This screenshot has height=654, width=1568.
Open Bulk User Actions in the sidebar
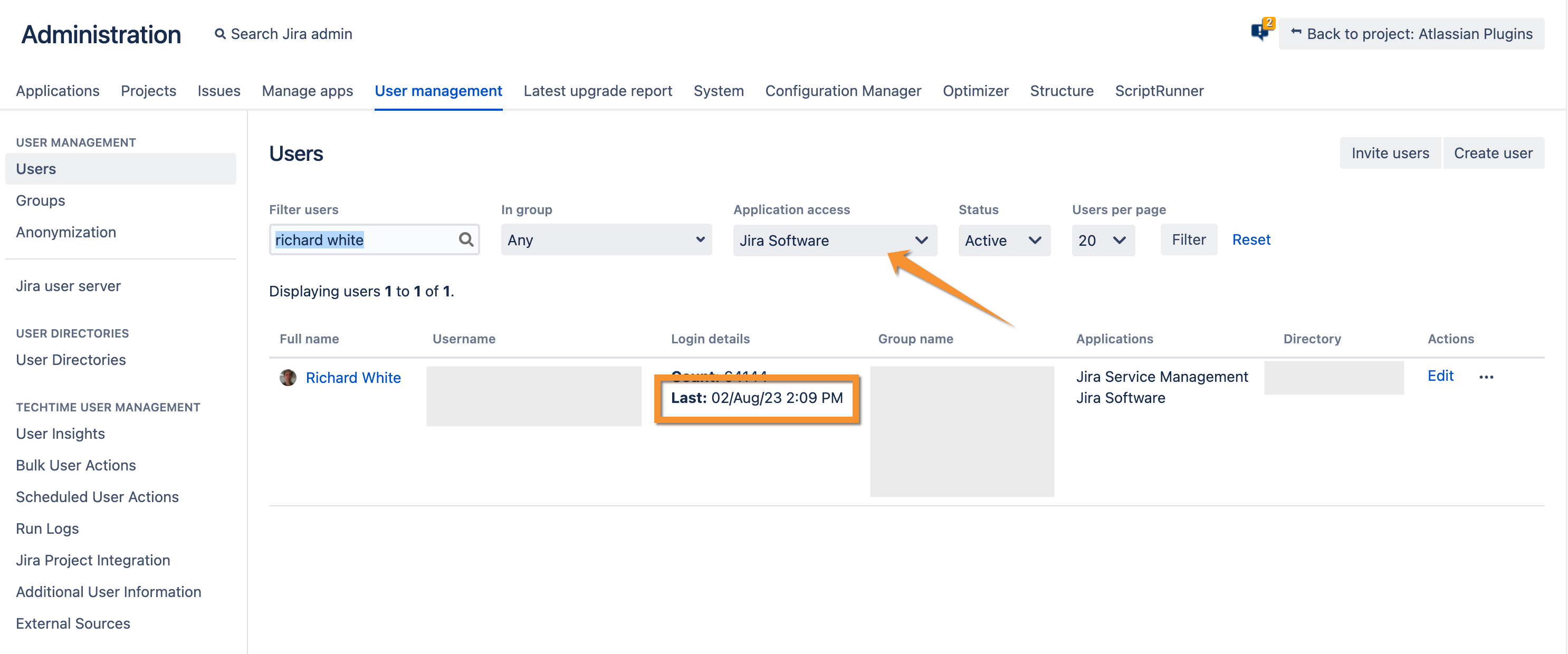[x=75, y=465]
